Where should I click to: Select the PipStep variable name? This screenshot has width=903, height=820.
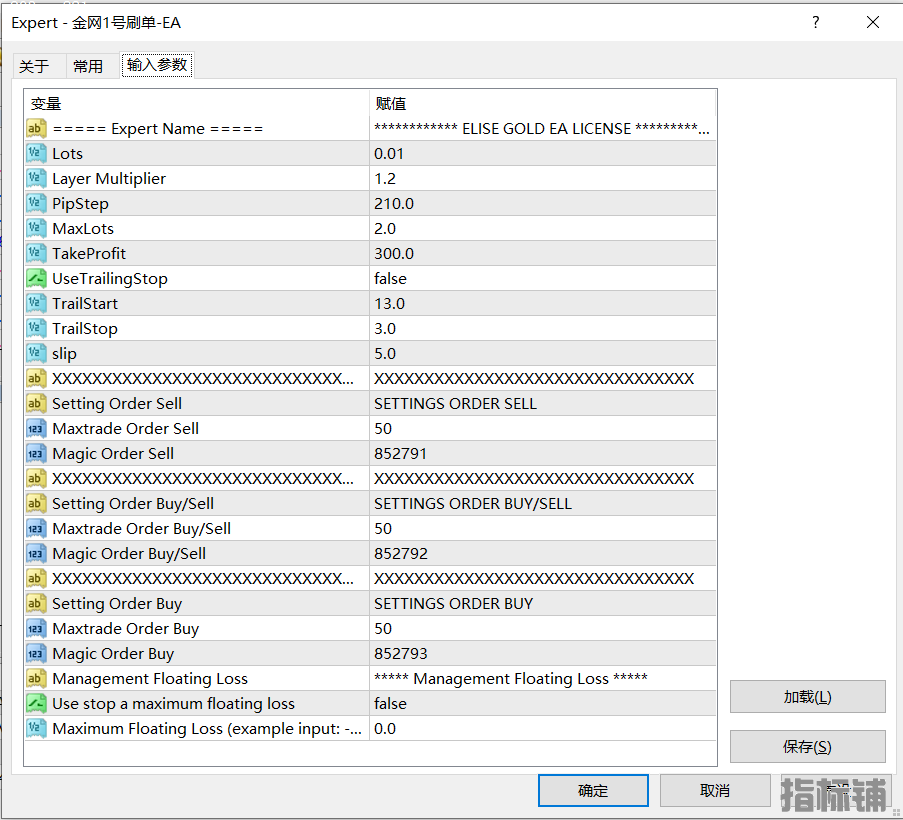click(80, 204)
